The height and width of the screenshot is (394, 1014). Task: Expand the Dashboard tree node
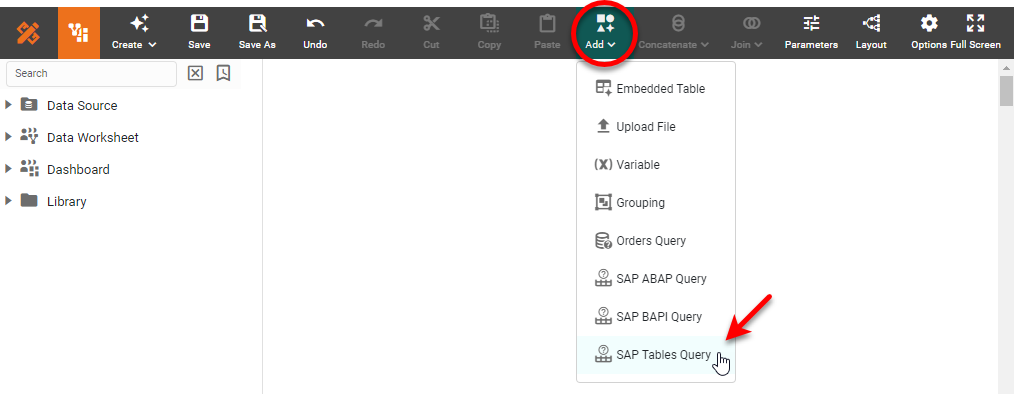click(x=8, y=168)
